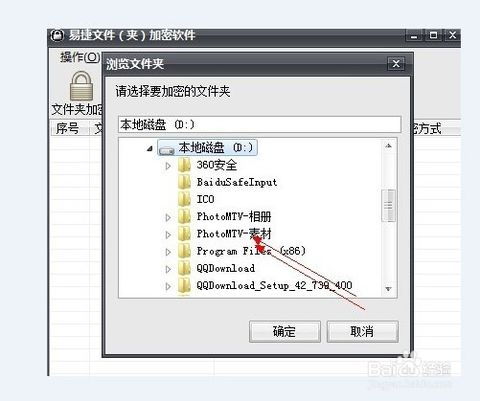Expand the QQDownload_Setup folder node
Image resolution: width=480 pixels, height=401 pixels.
168,286
